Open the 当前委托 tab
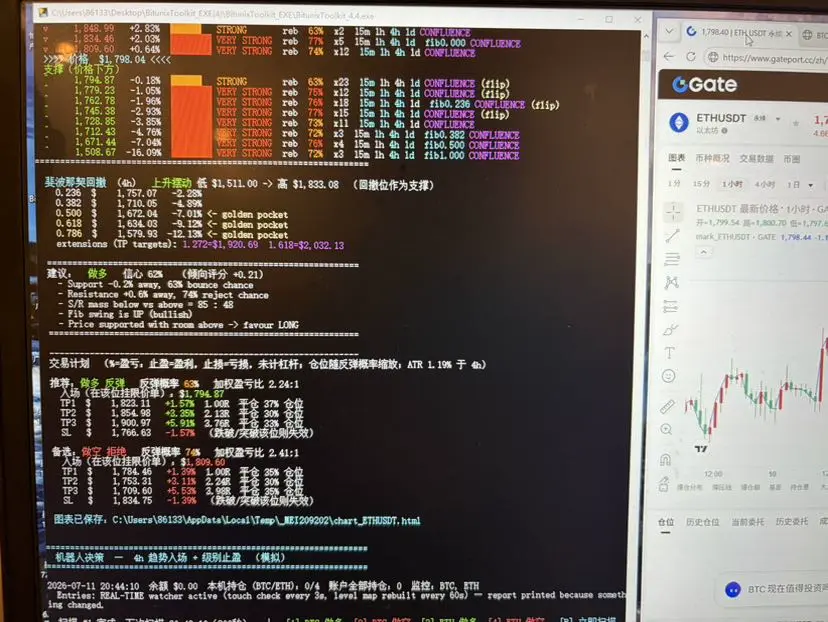The width and height of the screenshot is (828, 622). pyautogui.click(x=747, y=522)
